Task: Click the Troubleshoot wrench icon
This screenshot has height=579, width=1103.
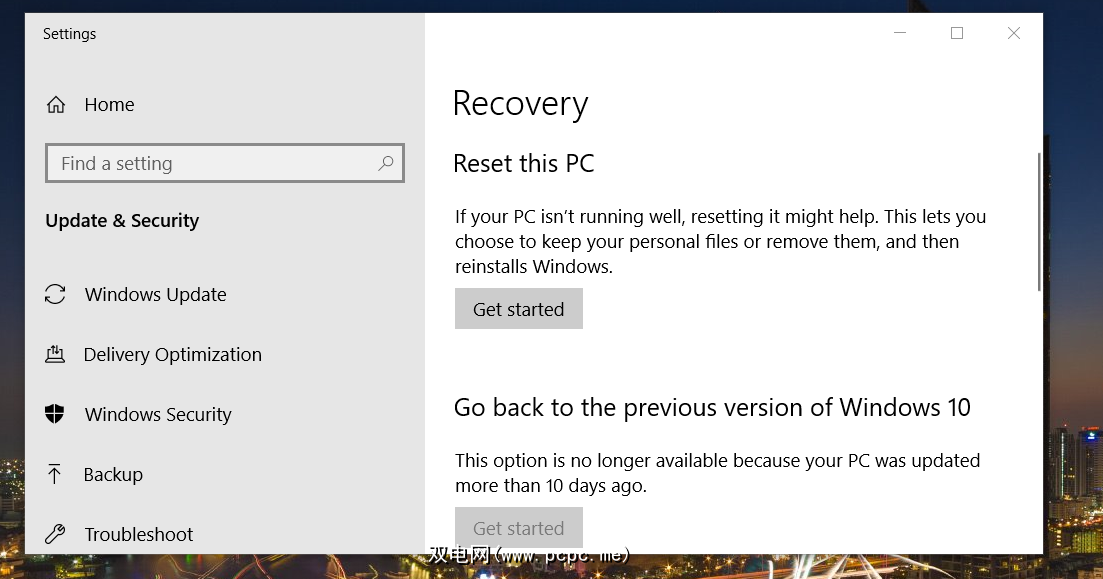Action: pyautogui.click(x=55, y=534)
